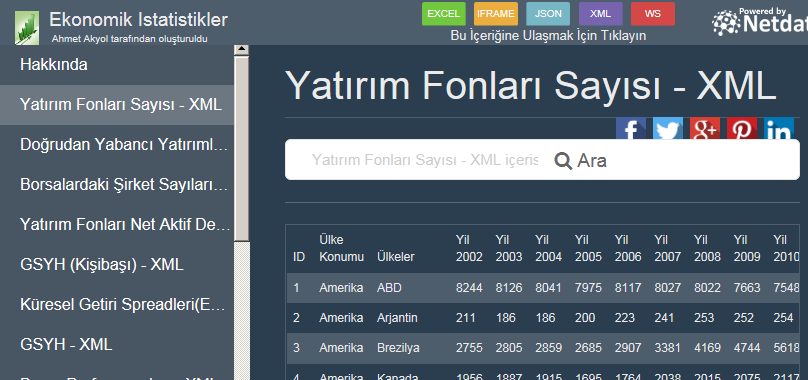Click the 2755 value in Brezilya row
808x380 pixels.
tap(469, 348)
